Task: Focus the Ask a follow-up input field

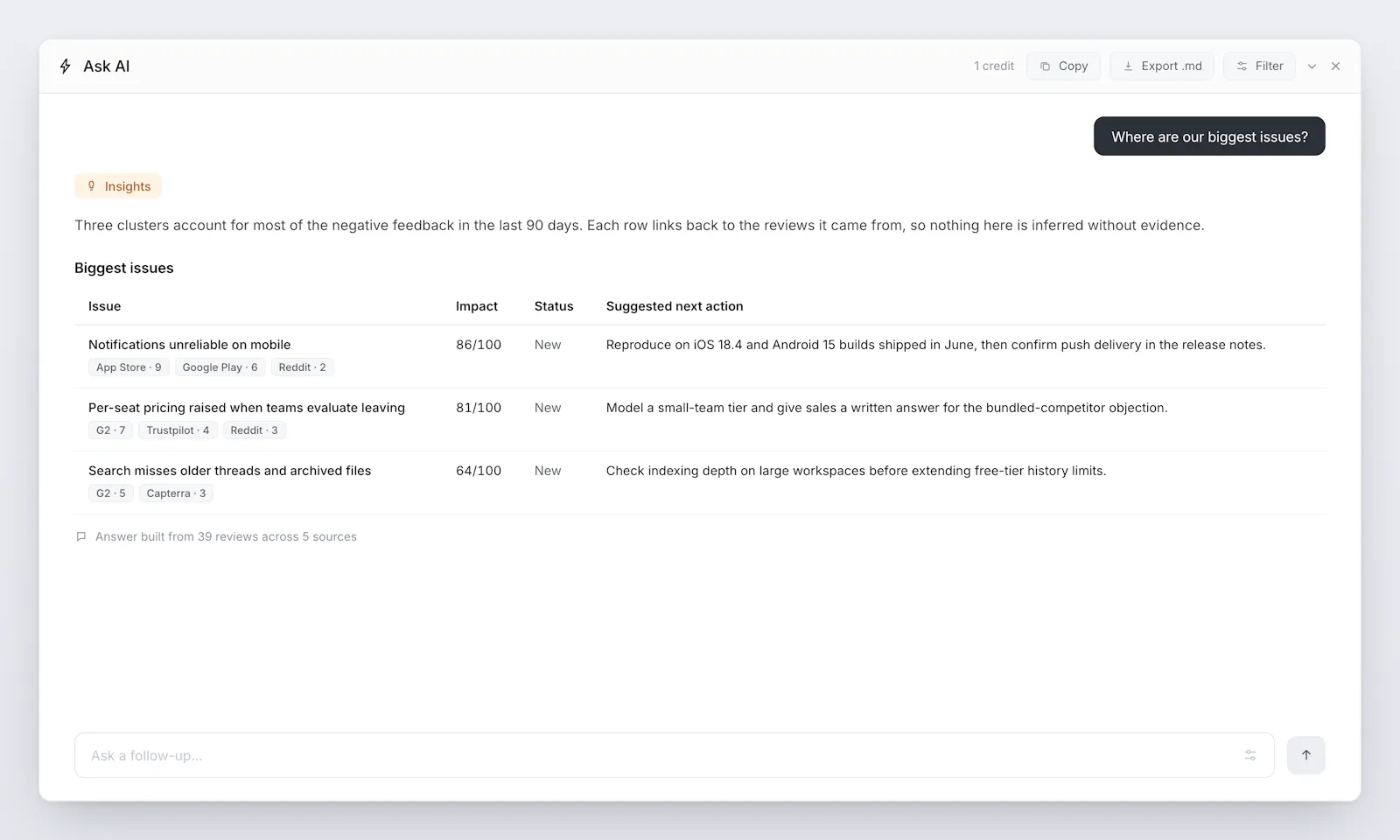Action: tap(674, 755)
